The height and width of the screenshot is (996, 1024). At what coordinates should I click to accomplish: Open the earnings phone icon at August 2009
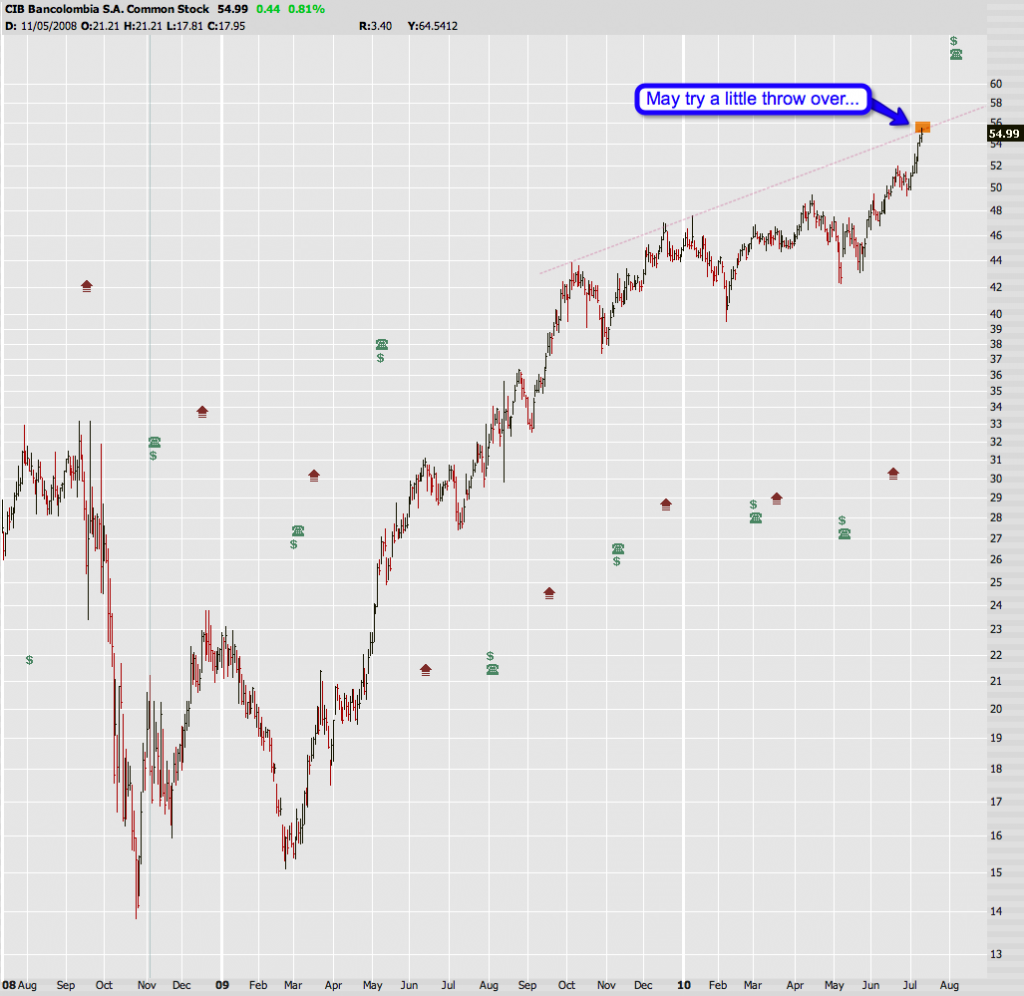[492, 669]
